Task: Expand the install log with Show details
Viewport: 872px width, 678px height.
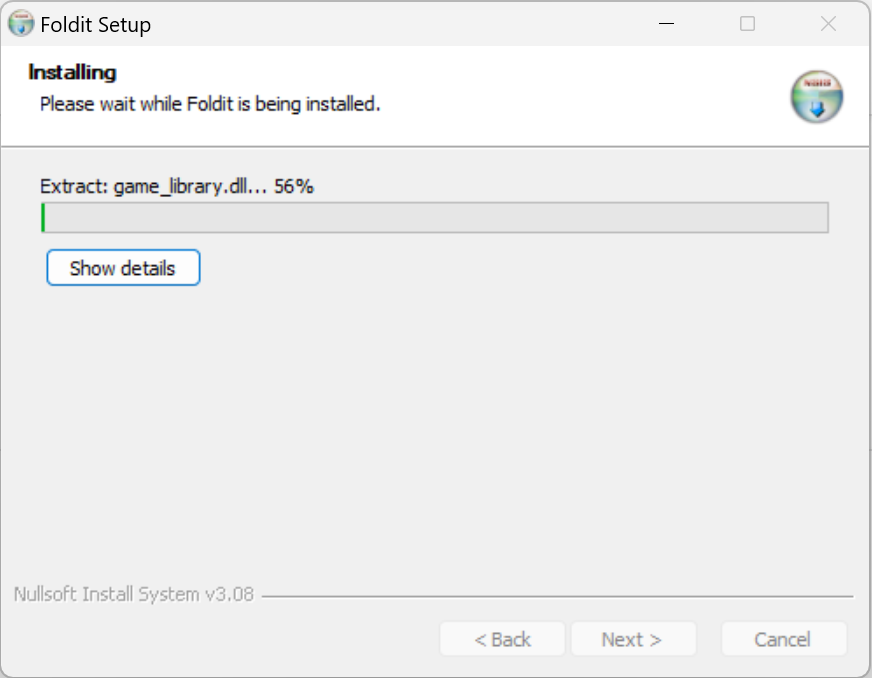Action: pyautogui.click(x=123, y=268)
